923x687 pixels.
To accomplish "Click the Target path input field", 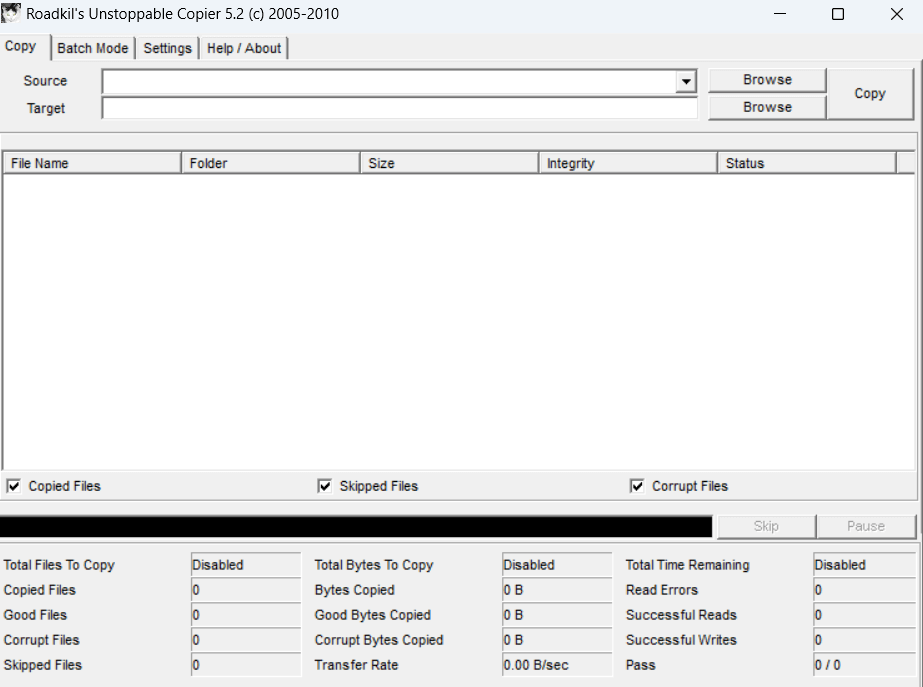I will pos(399,108).
